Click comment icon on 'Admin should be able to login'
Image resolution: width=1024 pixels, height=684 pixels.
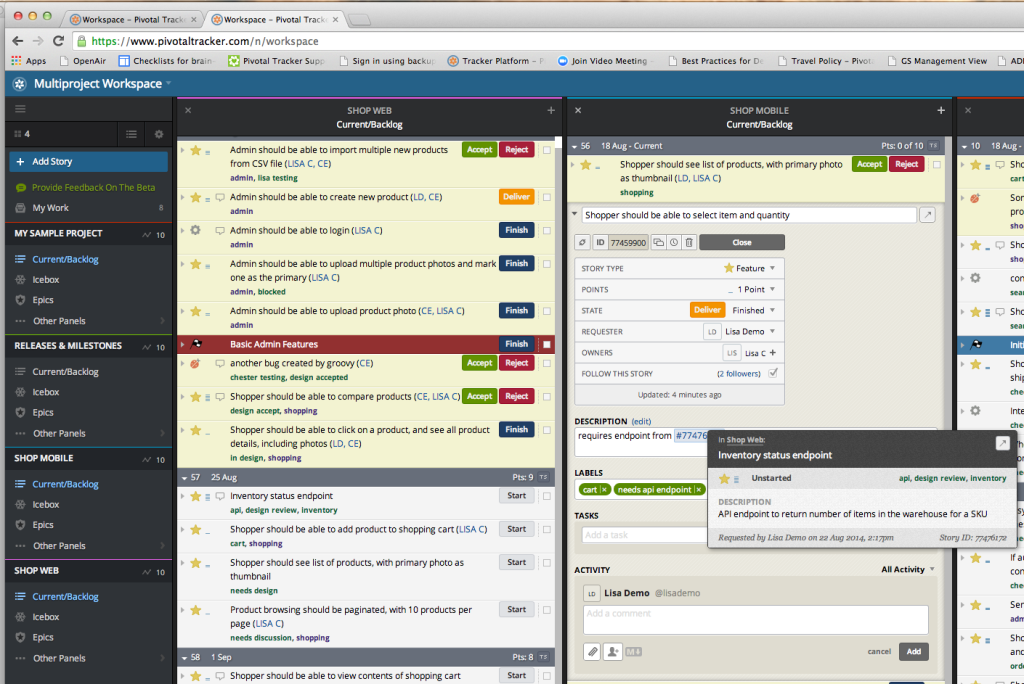(x=220, y=231)
